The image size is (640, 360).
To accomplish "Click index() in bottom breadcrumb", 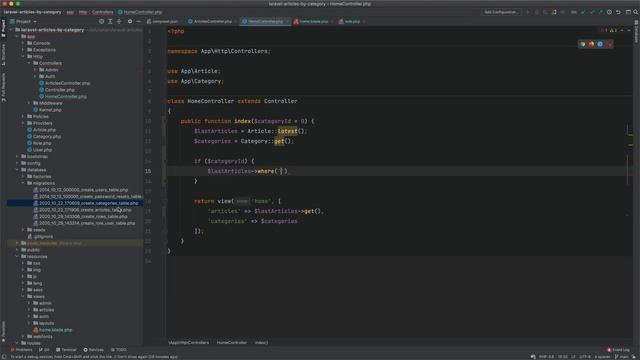I will coord(261,342).
